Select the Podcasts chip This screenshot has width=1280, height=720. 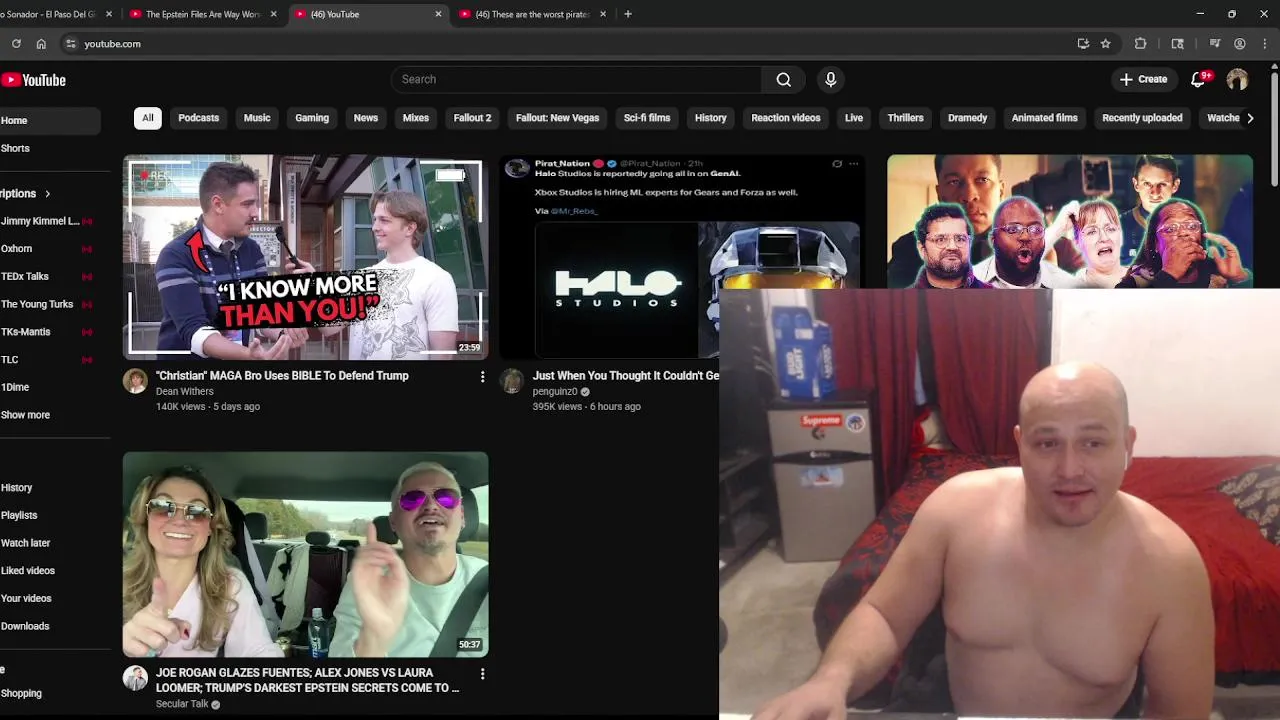198,118
